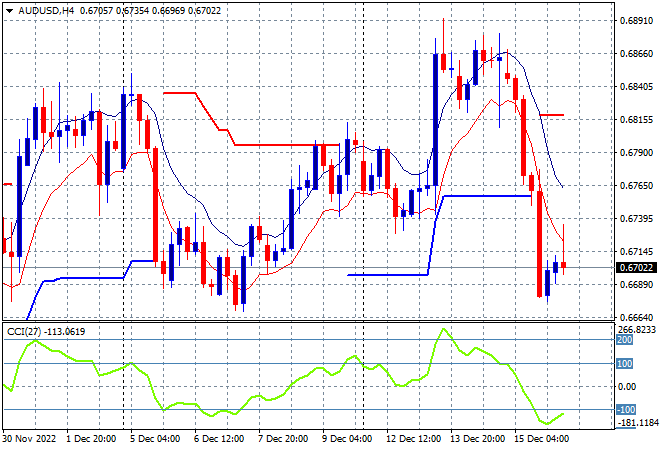660x450 pixels.
Task: Click the triangle arrow before AUDUSD,H4
Action: [x=9, y=11]
